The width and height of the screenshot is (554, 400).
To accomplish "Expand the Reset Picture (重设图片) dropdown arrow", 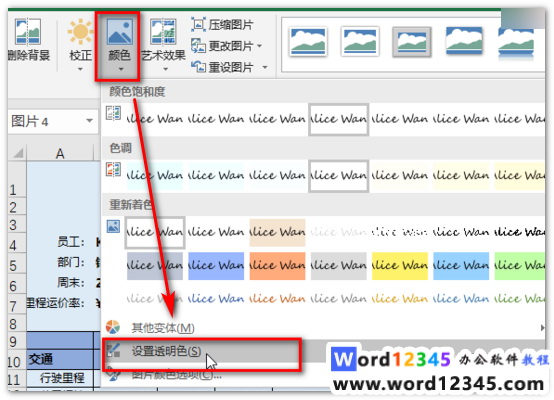I will (265, 67).
